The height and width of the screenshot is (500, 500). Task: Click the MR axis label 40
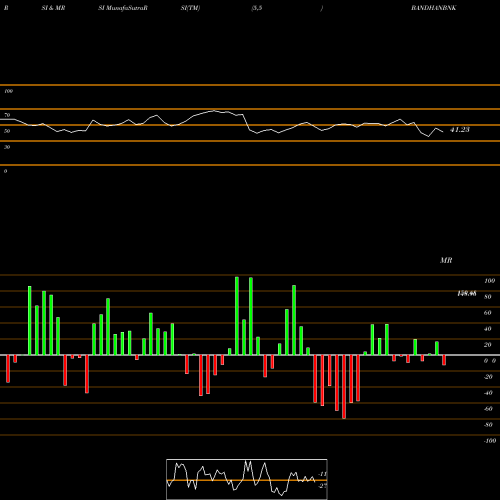point(487,329)
